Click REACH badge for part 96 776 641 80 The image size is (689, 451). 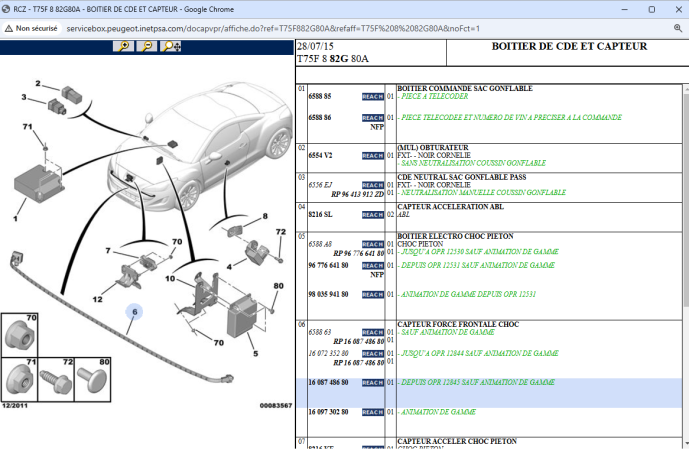pos(373,266)
